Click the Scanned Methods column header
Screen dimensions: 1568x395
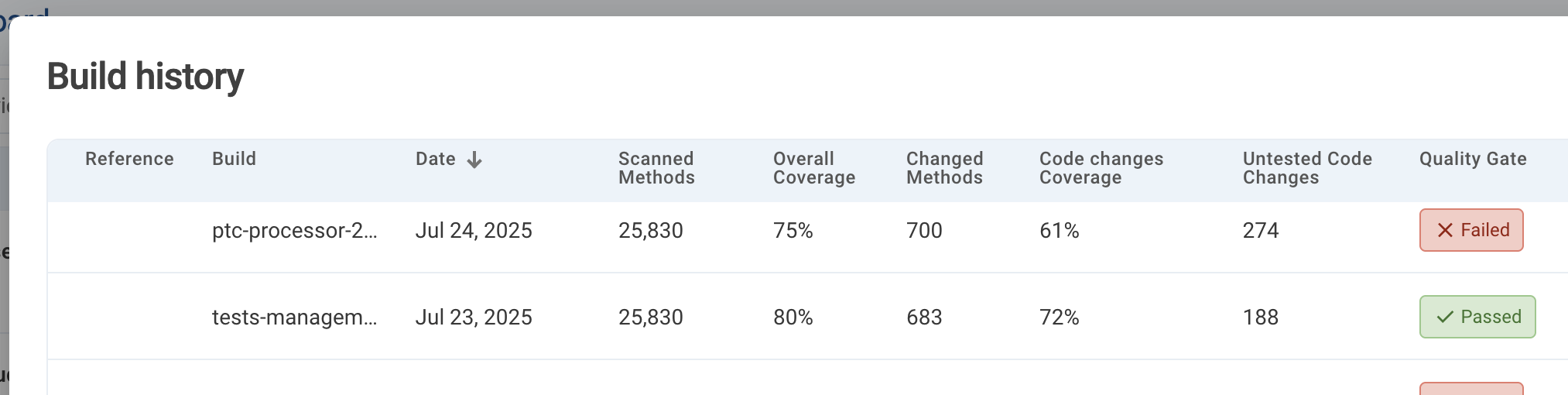coord(656,168)
